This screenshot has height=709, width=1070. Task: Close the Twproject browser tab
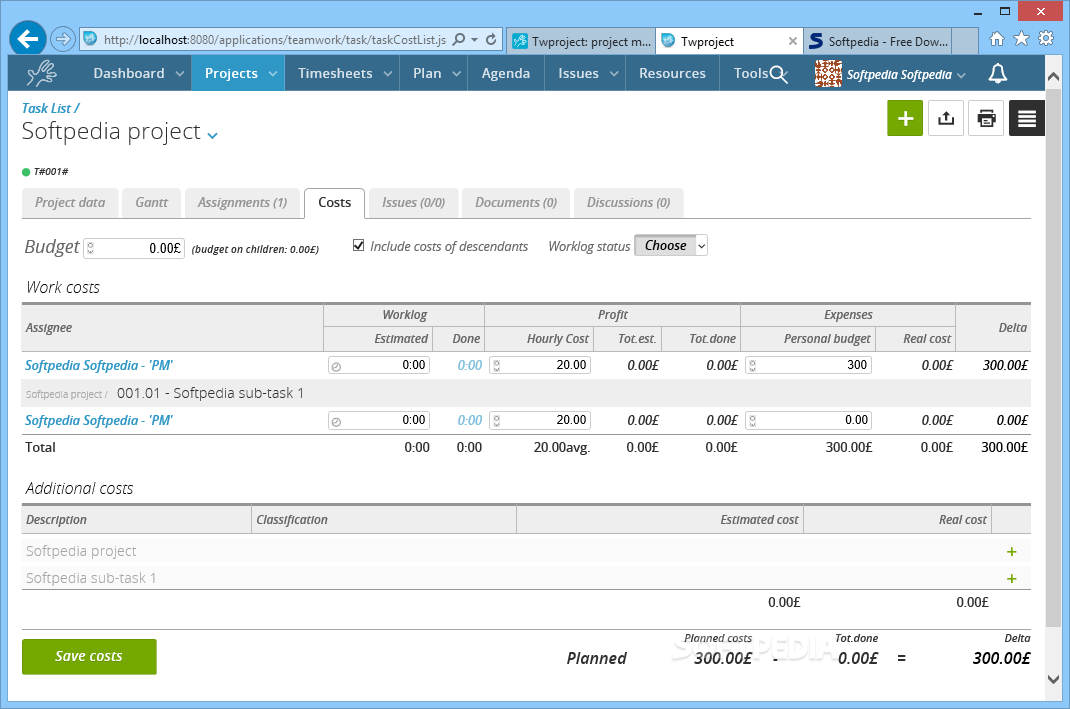tap(792, 41)
